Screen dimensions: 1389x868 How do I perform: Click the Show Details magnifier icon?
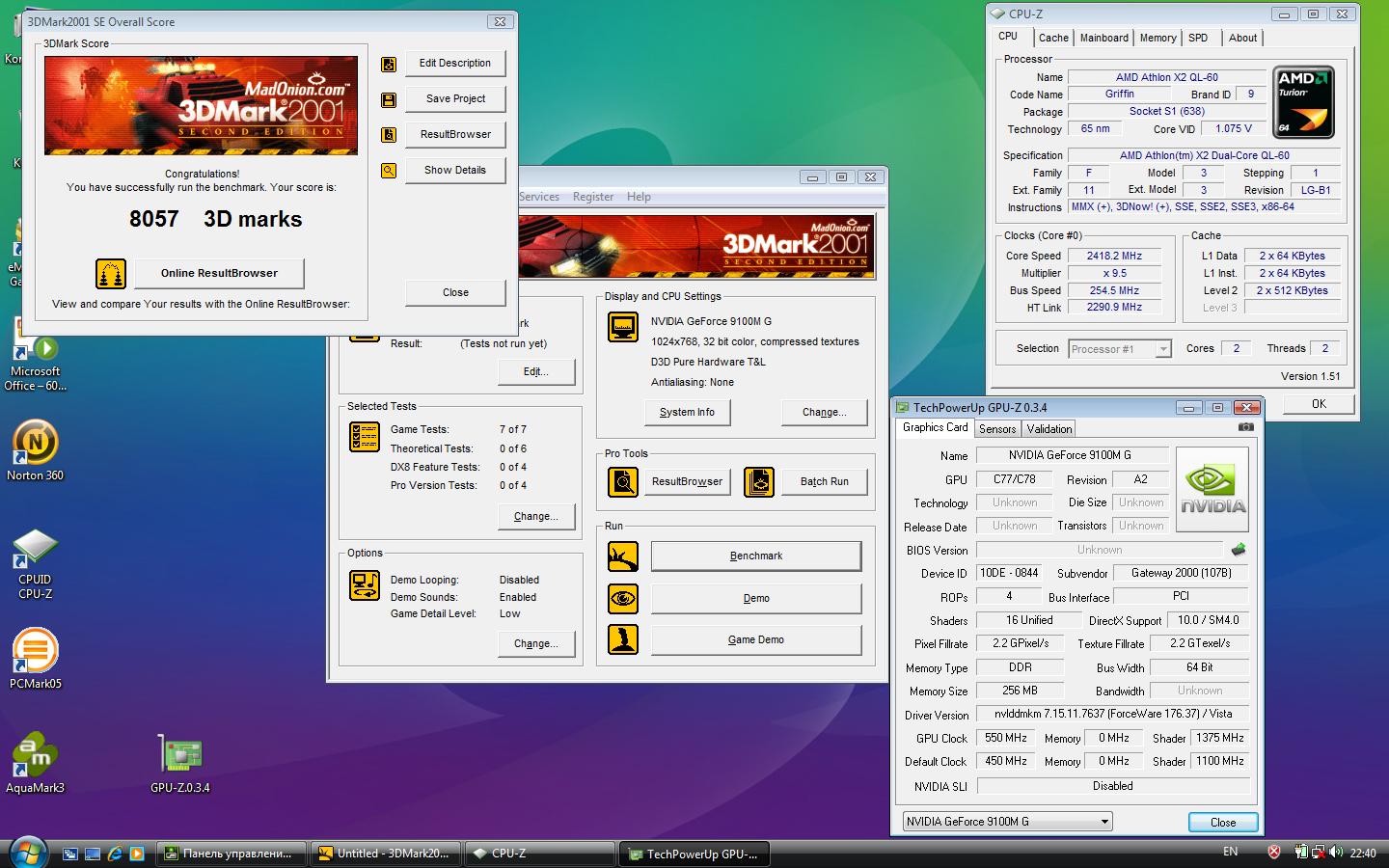(389, 171)
